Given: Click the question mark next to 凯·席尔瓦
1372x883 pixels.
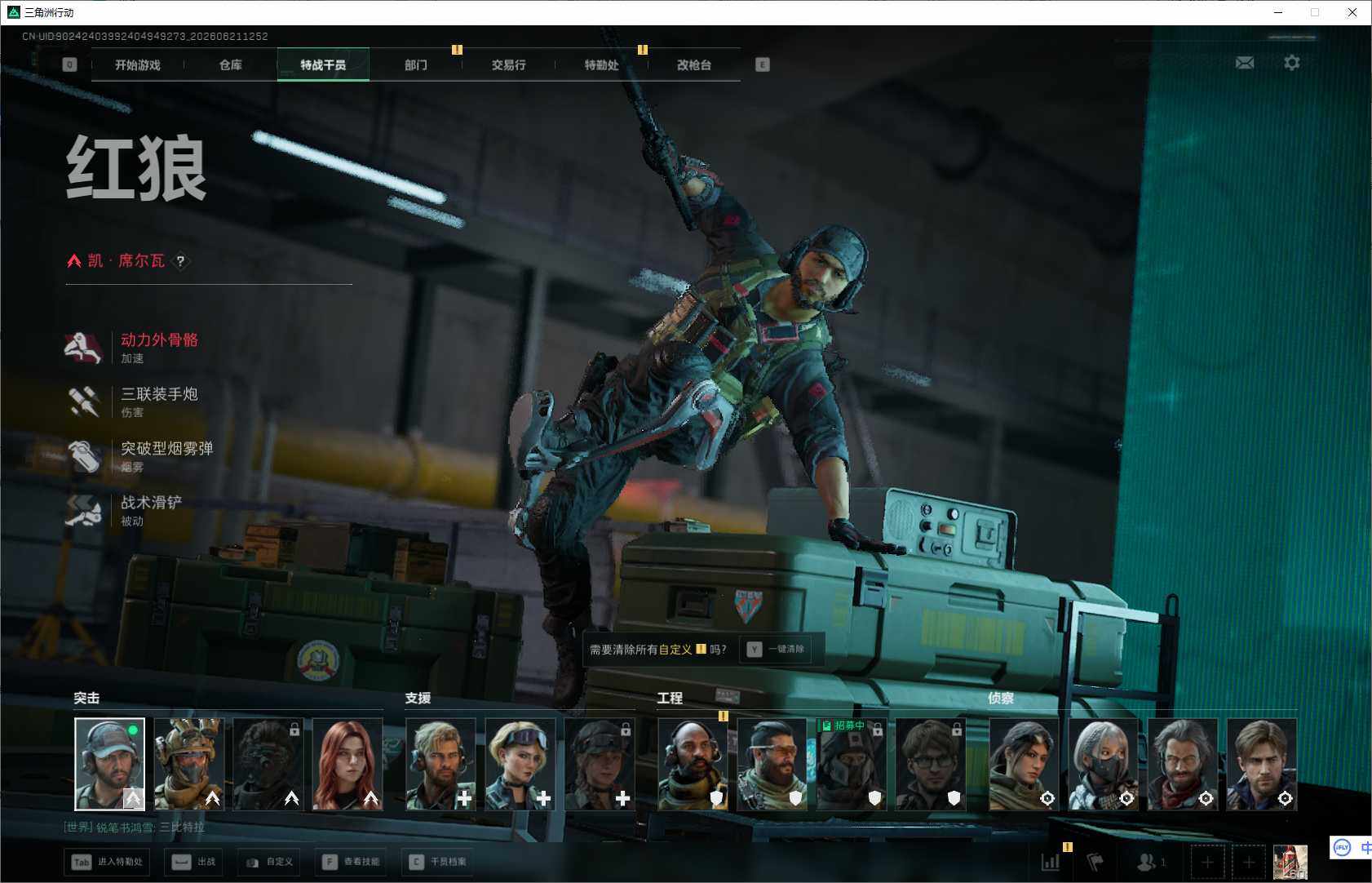Looking at the screenshot, I should coord(180,261).
